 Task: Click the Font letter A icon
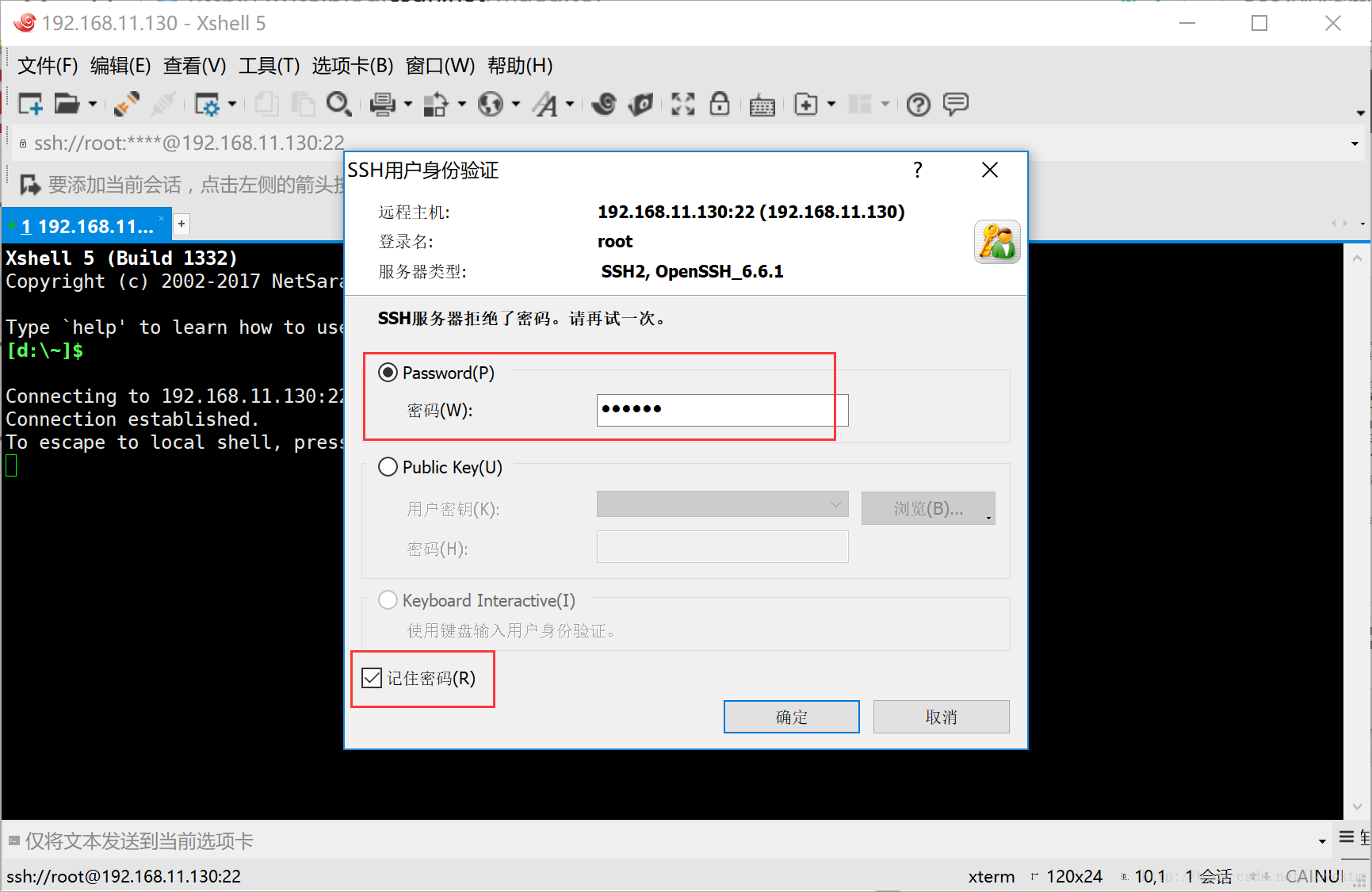pyautogui.click(x=545, y=104)
